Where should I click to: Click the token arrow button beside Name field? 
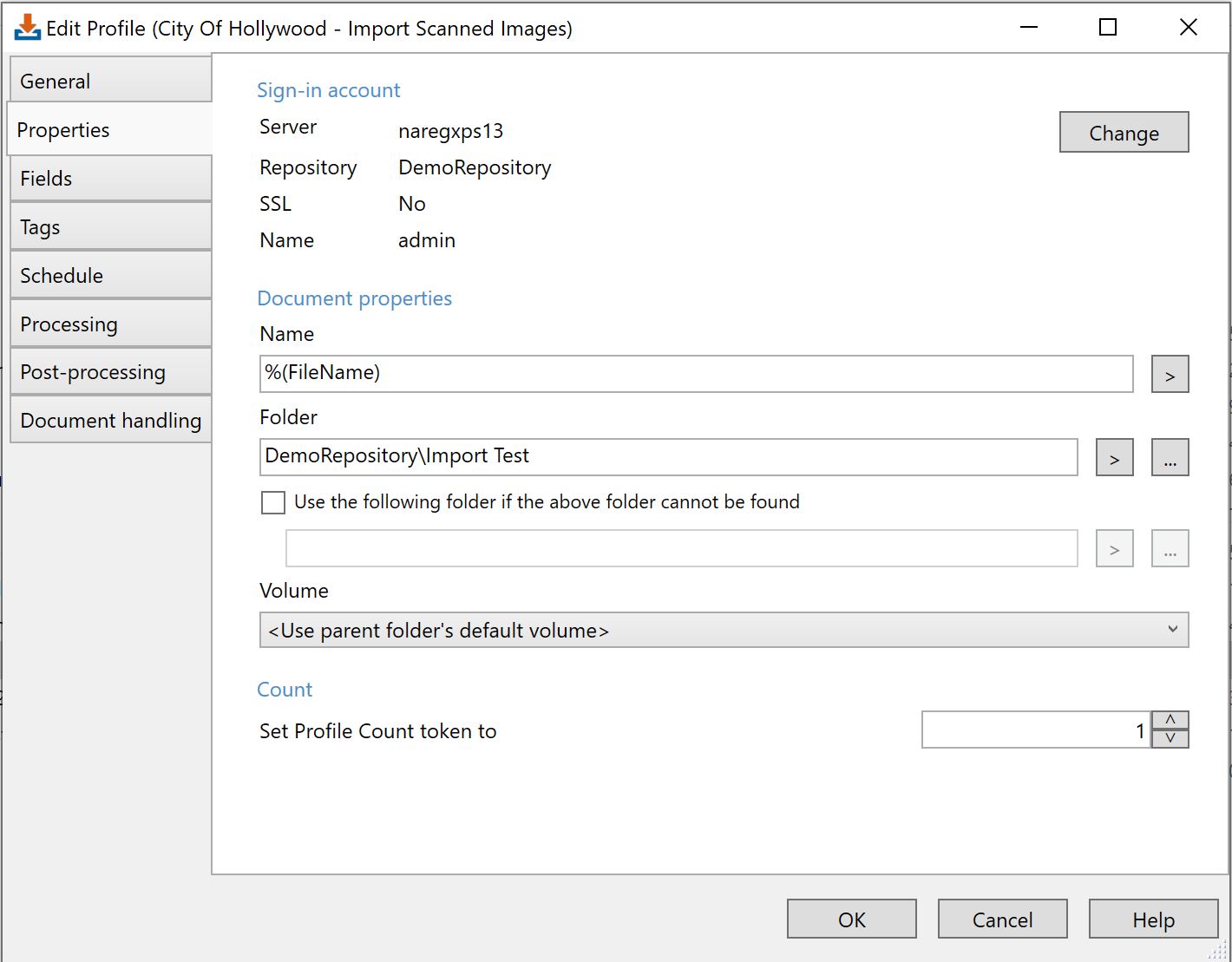click(x=1170, y=375)
